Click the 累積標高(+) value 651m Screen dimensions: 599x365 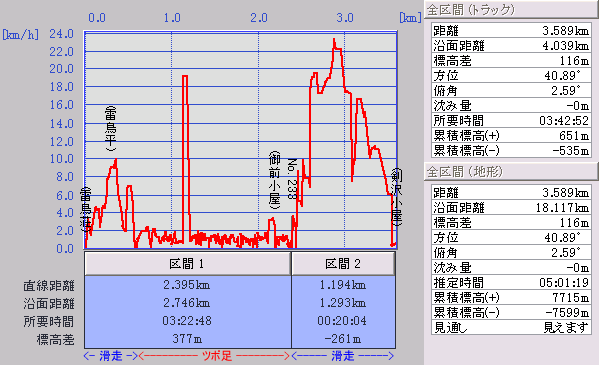pyautogui.click(x=574, y=136)
